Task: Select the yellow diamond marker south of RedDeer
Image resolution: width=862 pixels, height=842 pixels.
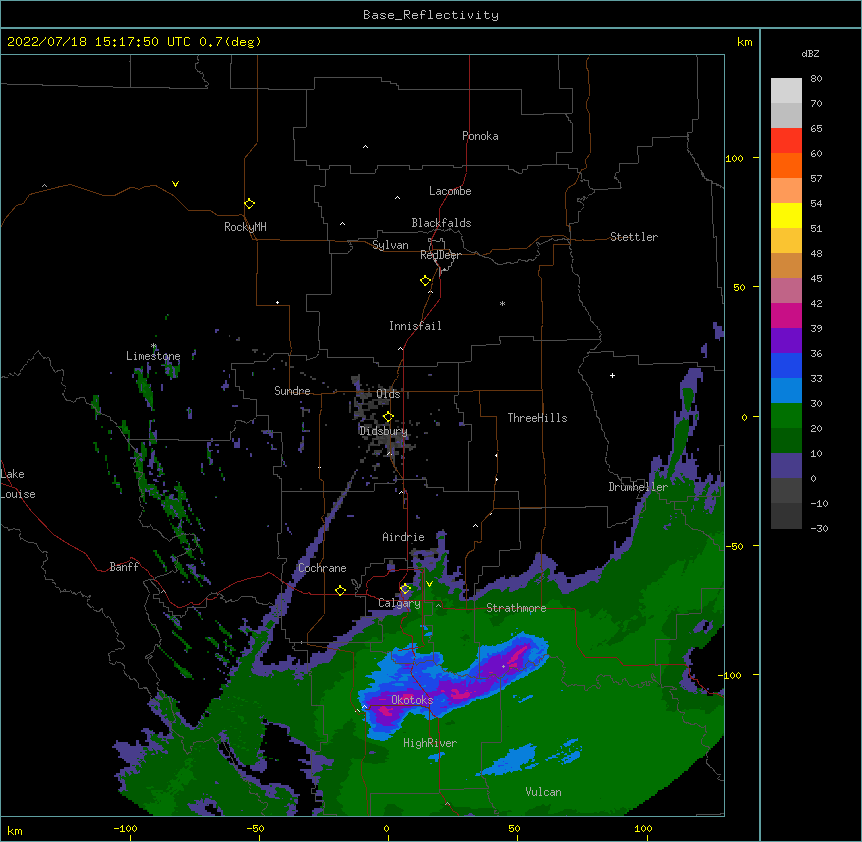Action: (426, 281)
